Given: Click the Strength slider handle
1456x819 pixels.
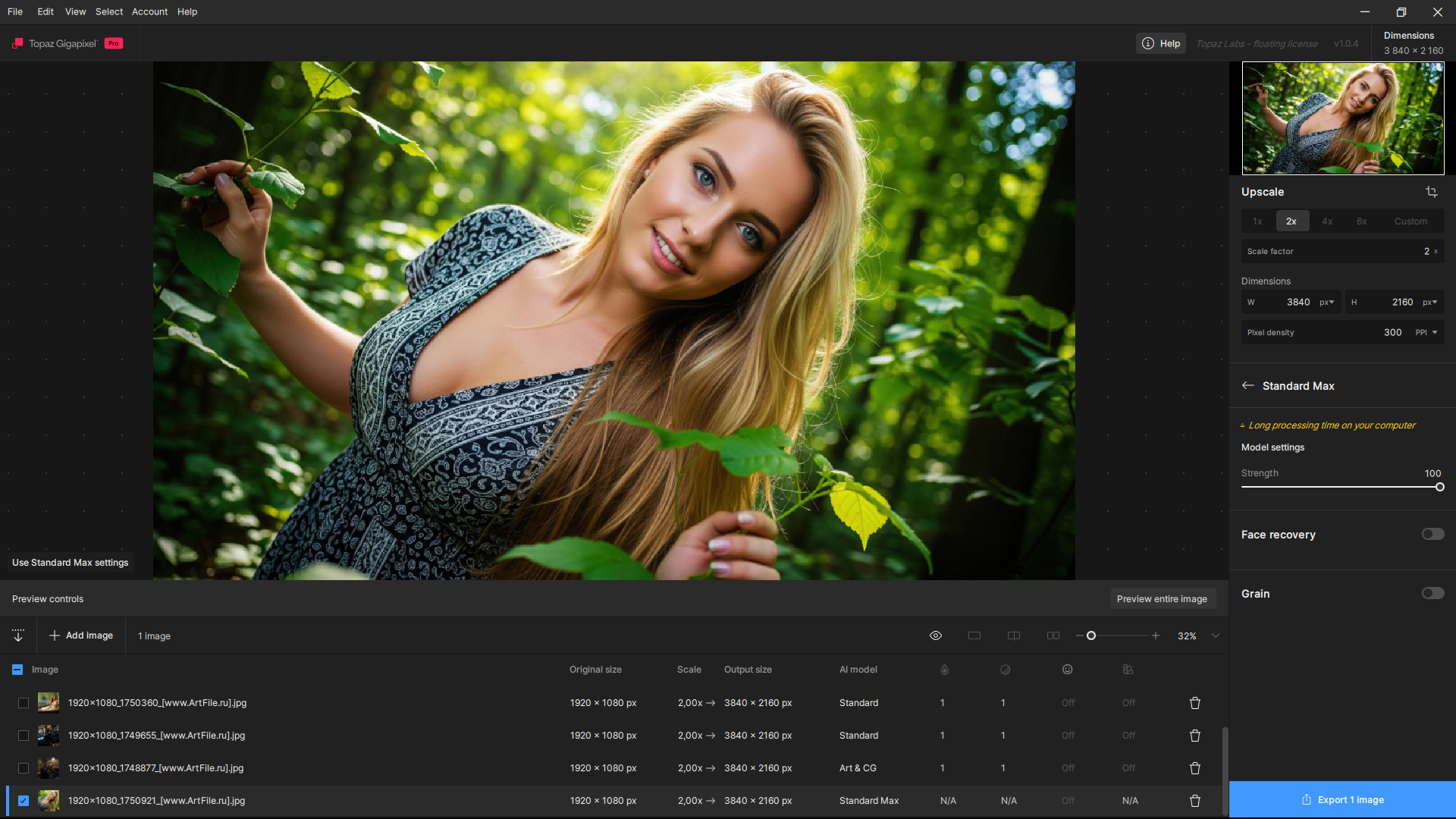Looking at the screenshot, I should (1439, 487).
